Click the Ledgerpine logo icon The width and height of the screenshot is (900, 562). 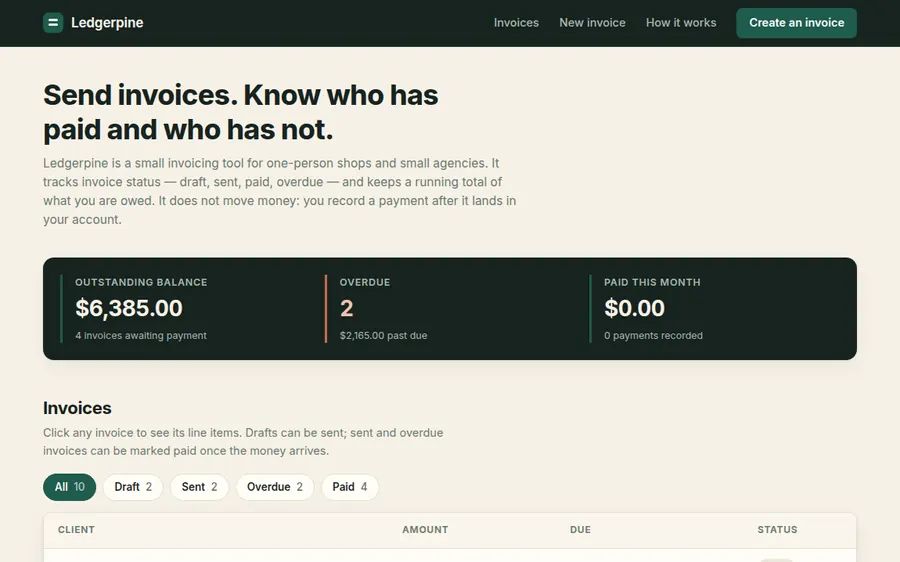tap(53, 23)
